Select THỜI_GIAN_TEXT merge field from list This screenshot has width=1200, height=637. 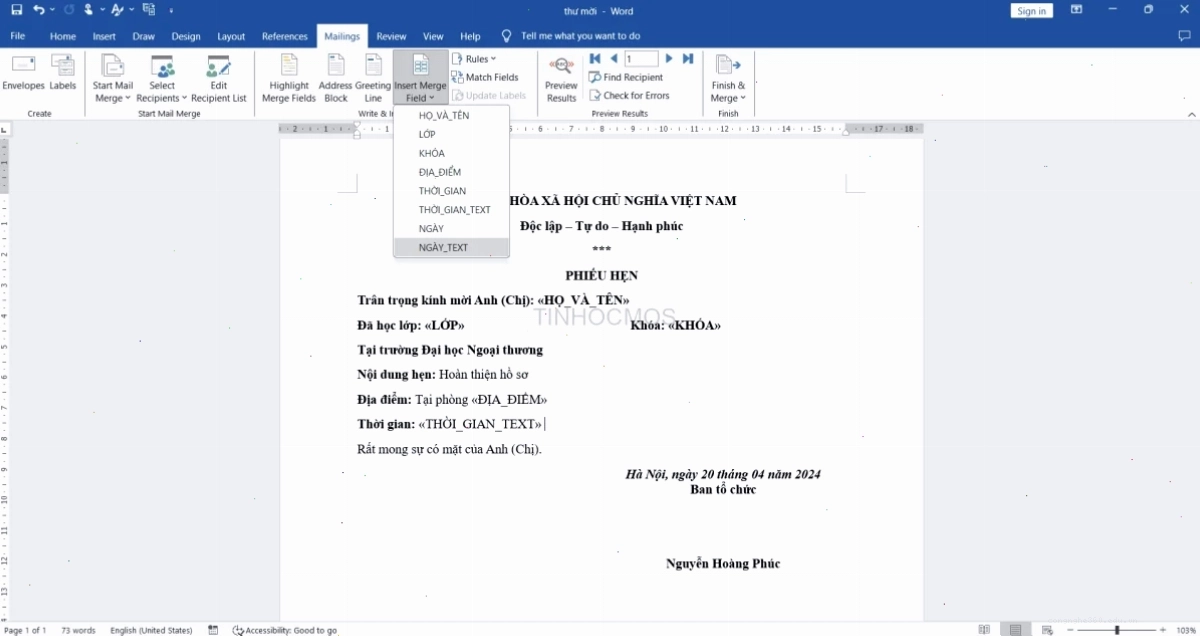point(452,210)
